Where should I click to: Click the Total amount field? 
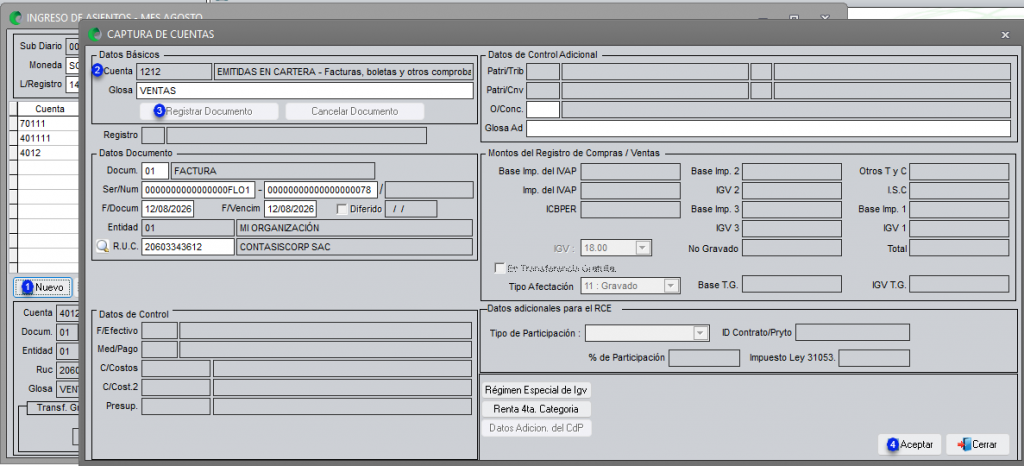click(x=959, y=248)
